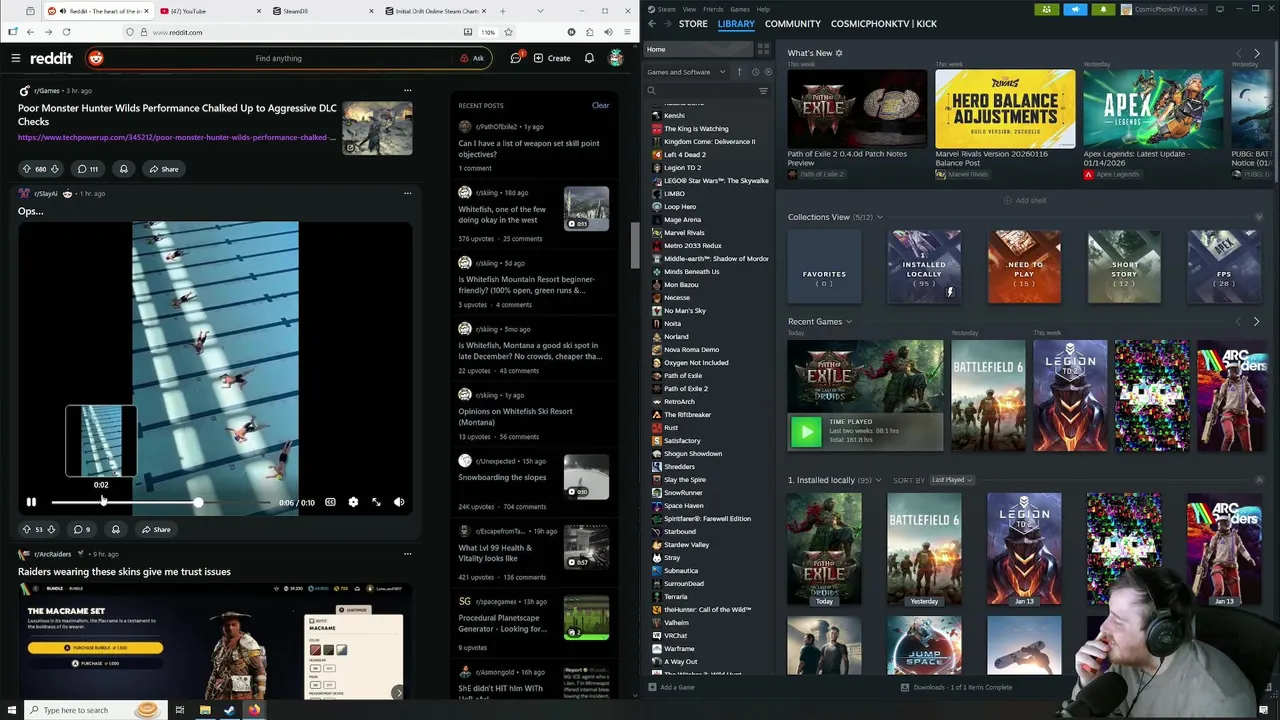Open the FAVORITES collection tile
1280x720 pixels.
click(x=824, y=267)
